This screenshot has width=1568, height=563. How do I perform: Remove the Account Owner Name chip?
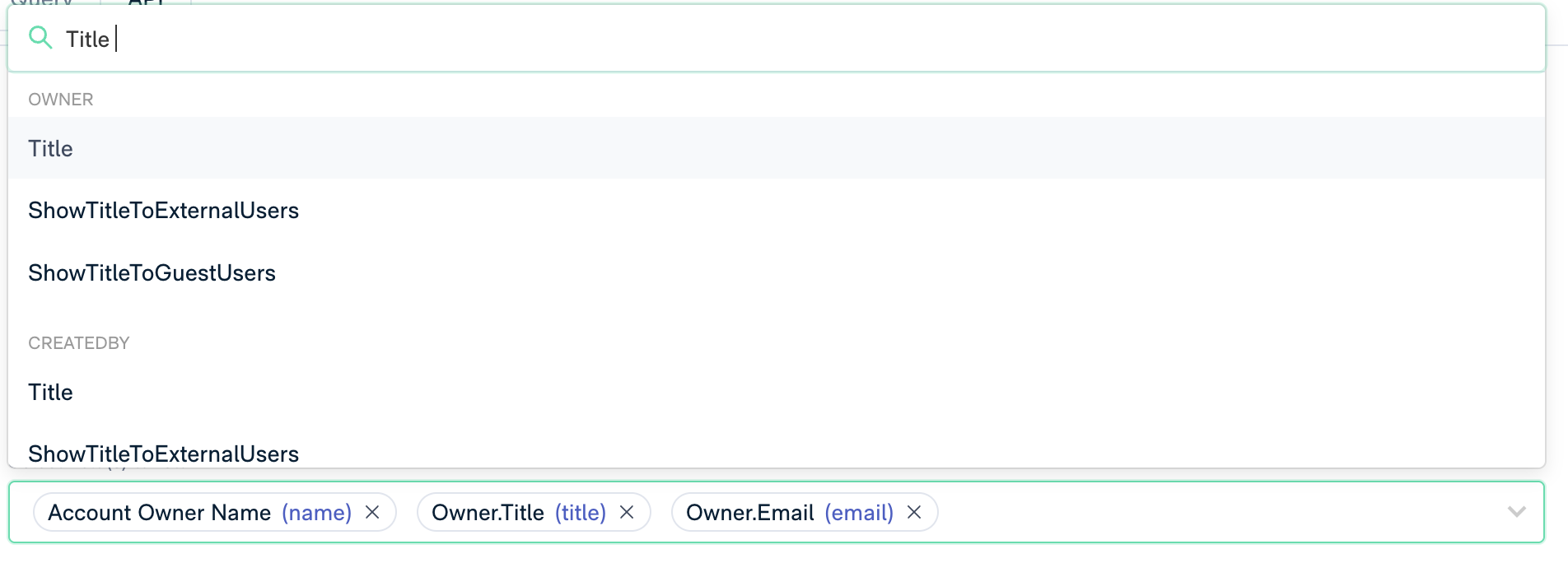(x=372, y=513)
